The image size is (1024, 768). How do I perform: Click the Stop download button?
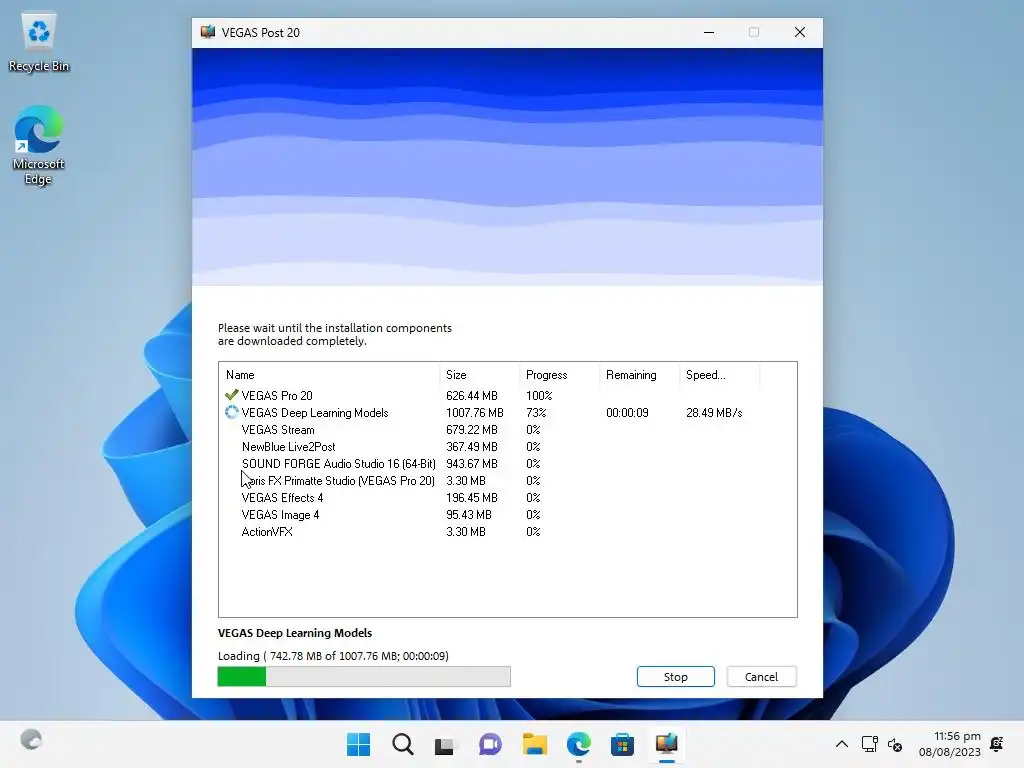click(675, 677)
